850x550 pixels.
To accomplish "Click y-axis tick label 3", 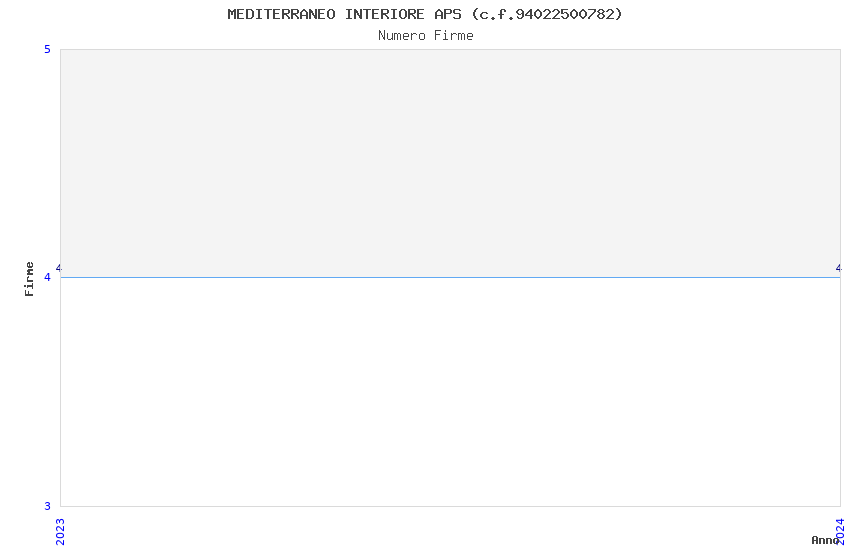I will click(47, 506).
